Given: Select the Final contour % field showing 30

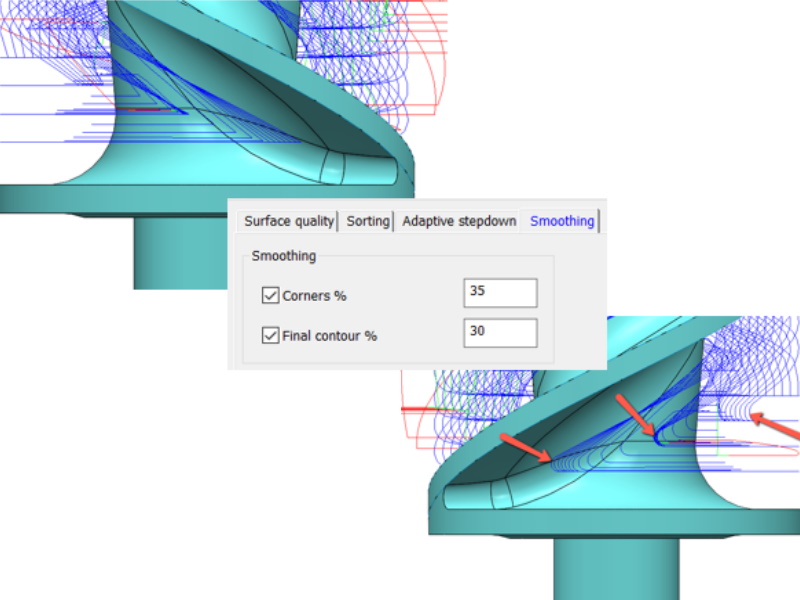Looking at the screenshot, I should [500, 332].
